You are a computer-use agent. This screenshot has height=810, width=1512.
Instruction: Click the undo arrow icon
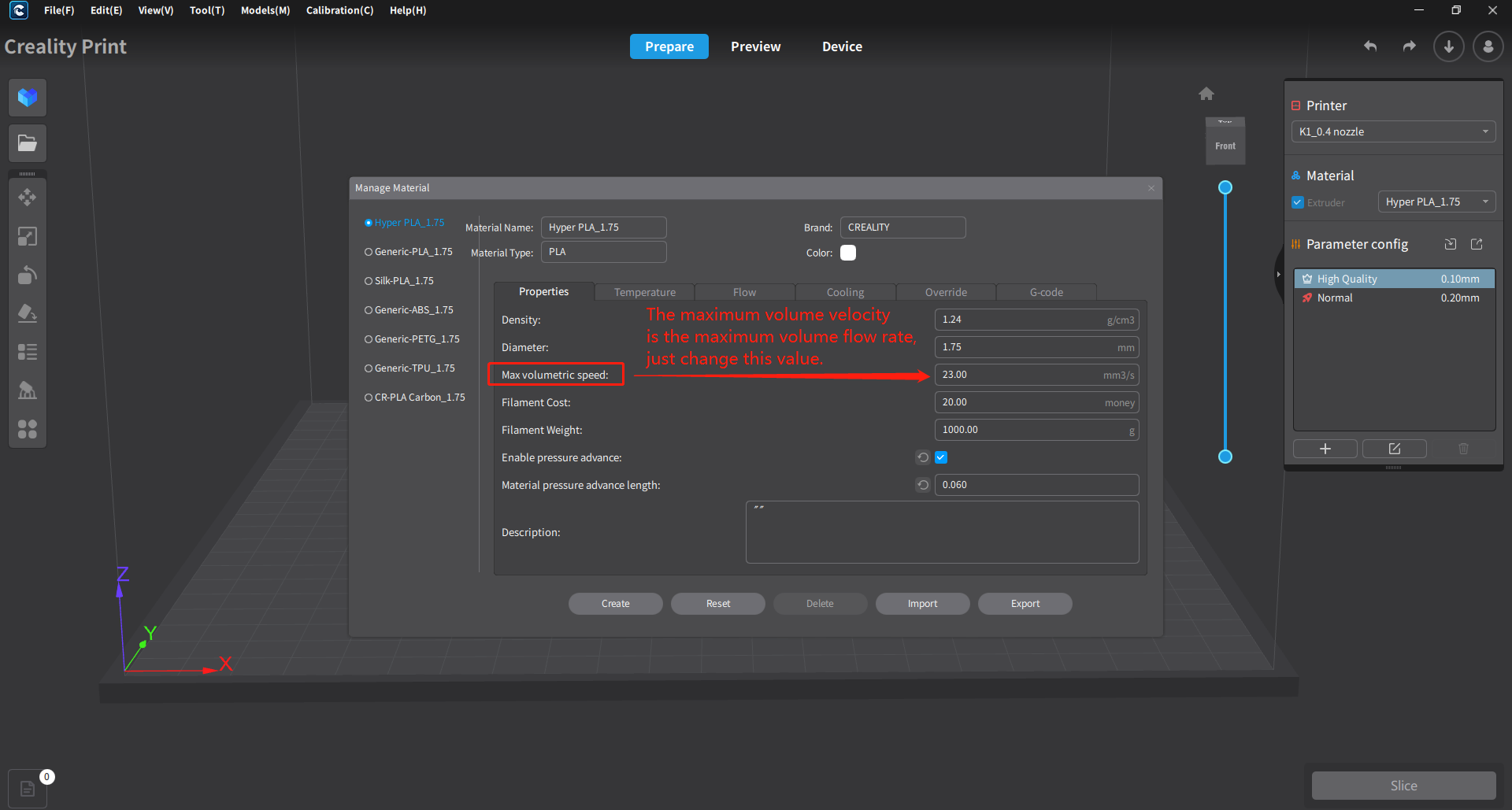pos(1370,46)
